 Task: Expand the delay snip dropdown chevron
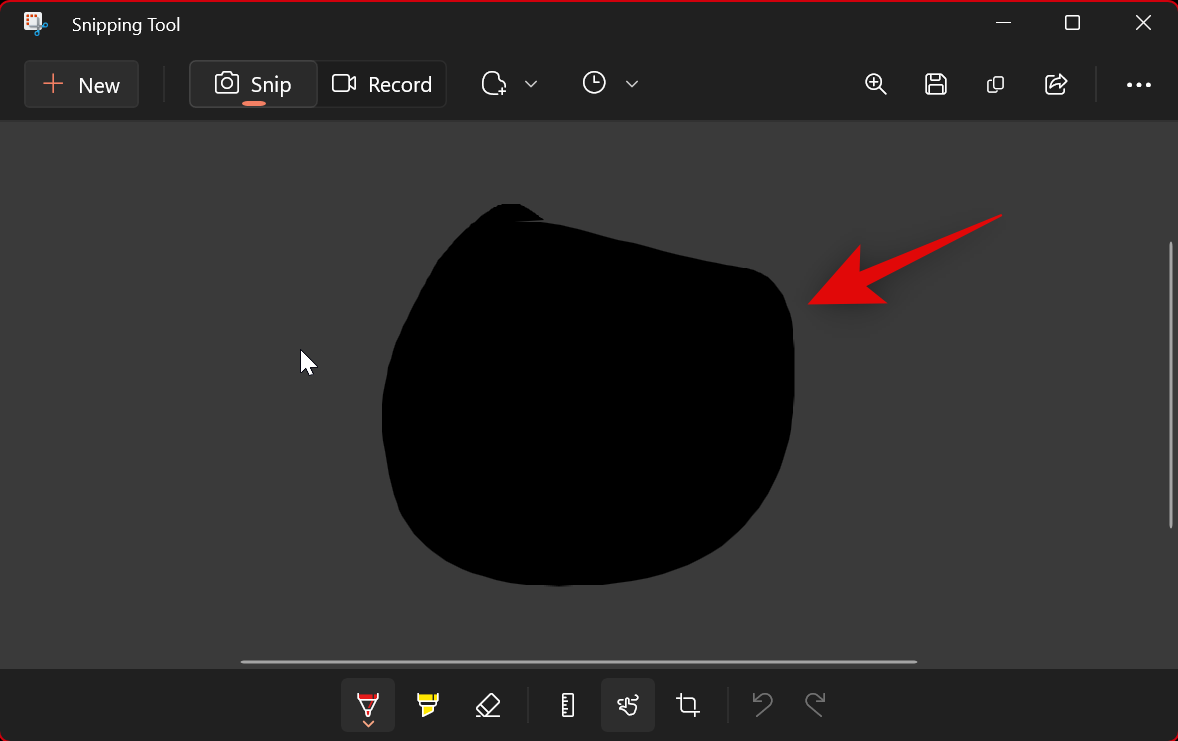tap(632, 84)
